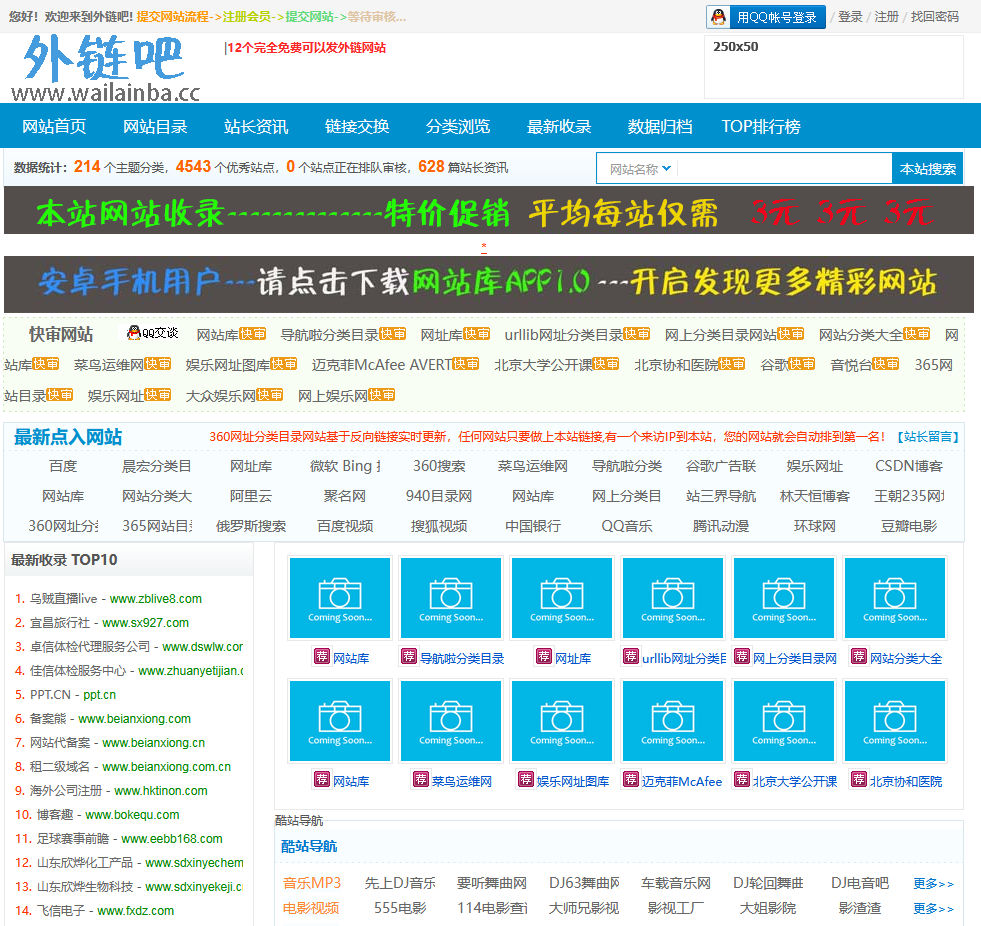Open the 音乐MP3 category link
This screenshot has width=981, height=926.
coord(312,883)
